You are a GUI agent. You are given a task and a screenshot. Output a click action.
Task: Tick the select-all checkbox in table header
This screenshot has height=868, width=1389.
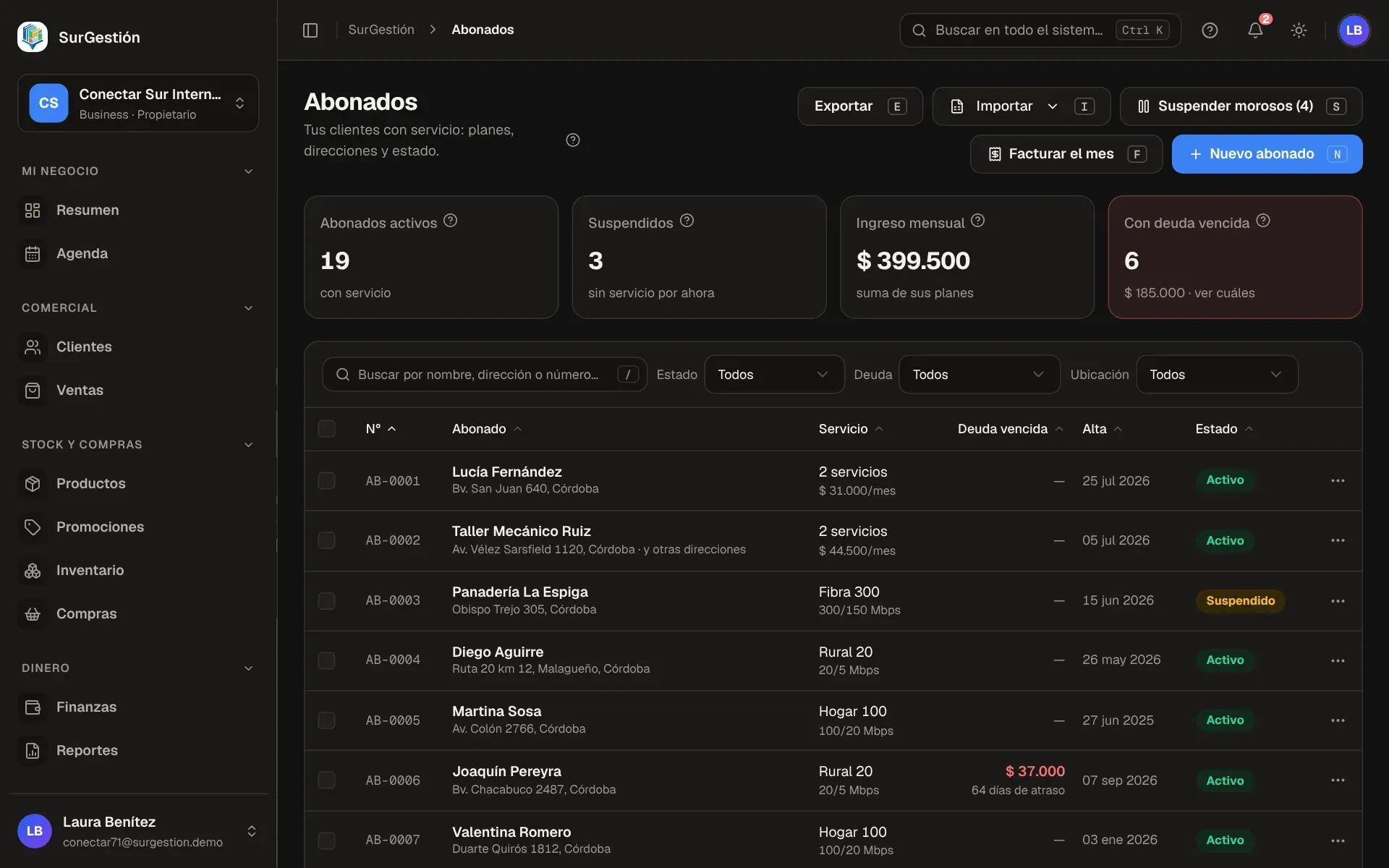click(x=327, y=429)
